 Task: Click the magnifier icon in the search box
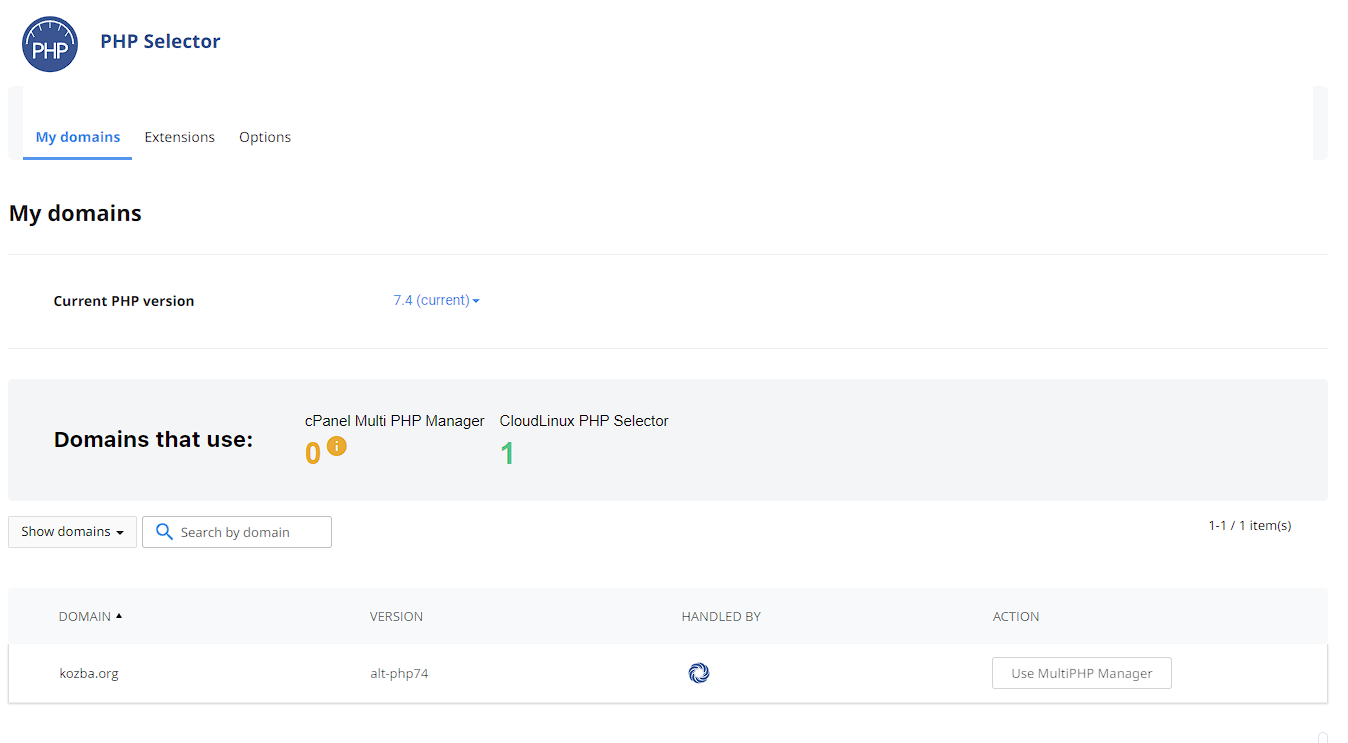point(165,532)
